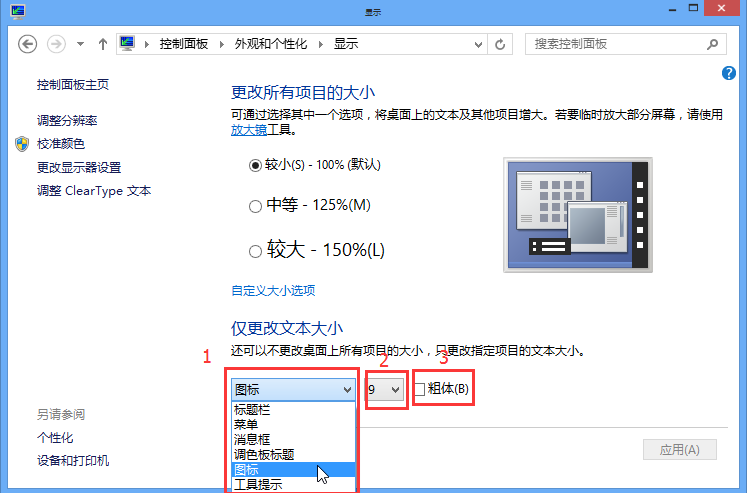Screen dimensions: 747x493
Task: Open the 自定义大小选项 link
Action: click(273, 291)
